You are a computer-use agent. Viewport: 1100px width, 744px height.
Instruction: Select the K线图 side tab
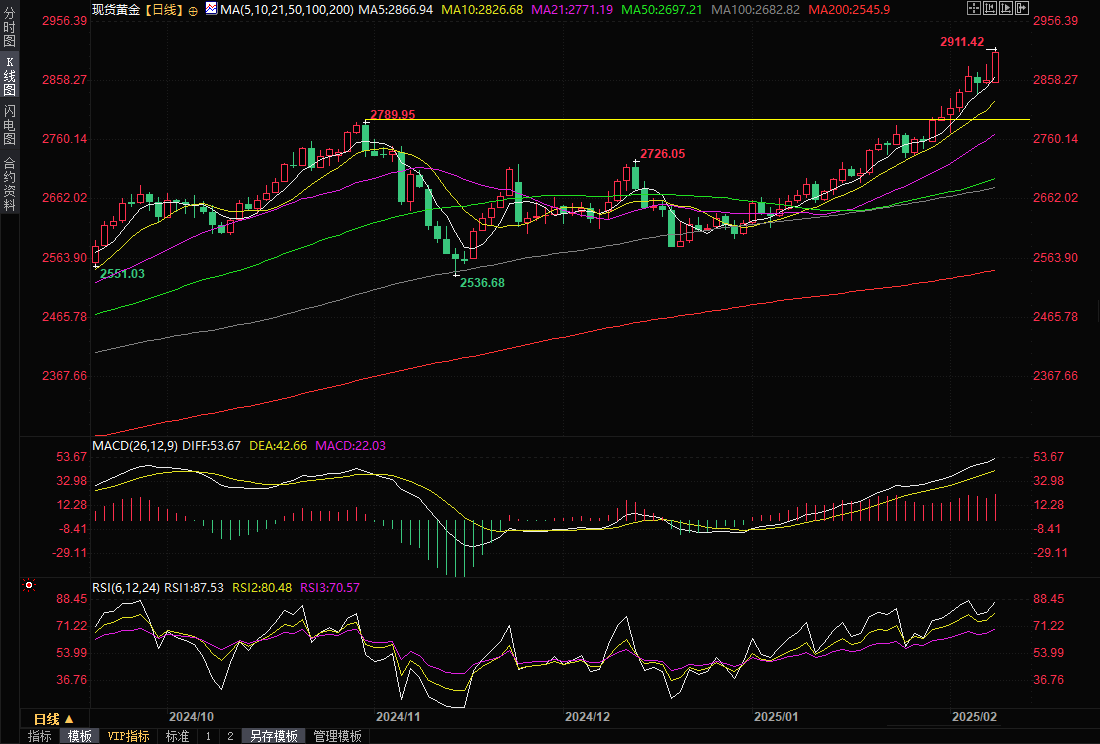[x=9, y=76]
